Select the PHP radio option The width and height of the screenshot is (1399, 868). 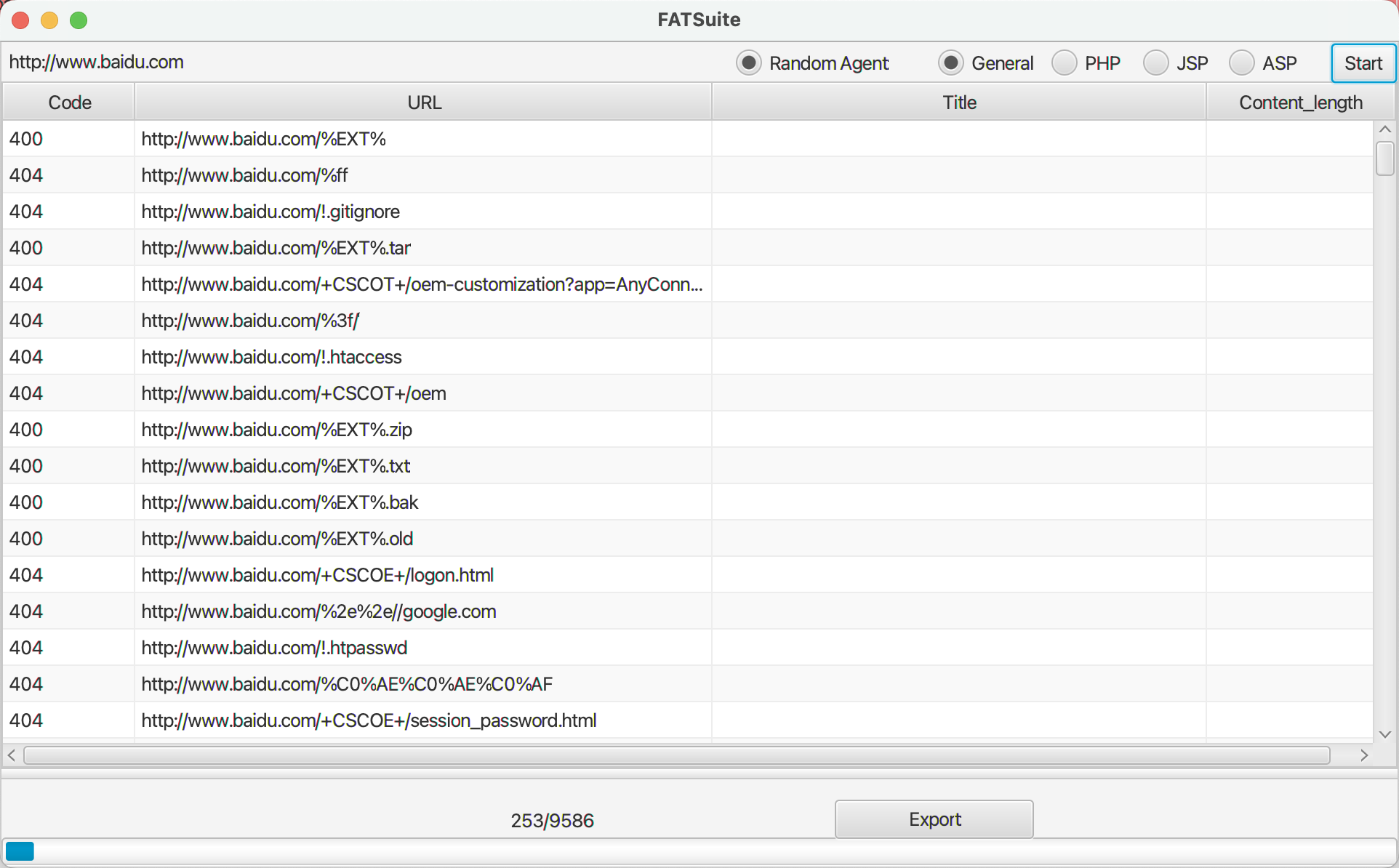point(1064,63)
